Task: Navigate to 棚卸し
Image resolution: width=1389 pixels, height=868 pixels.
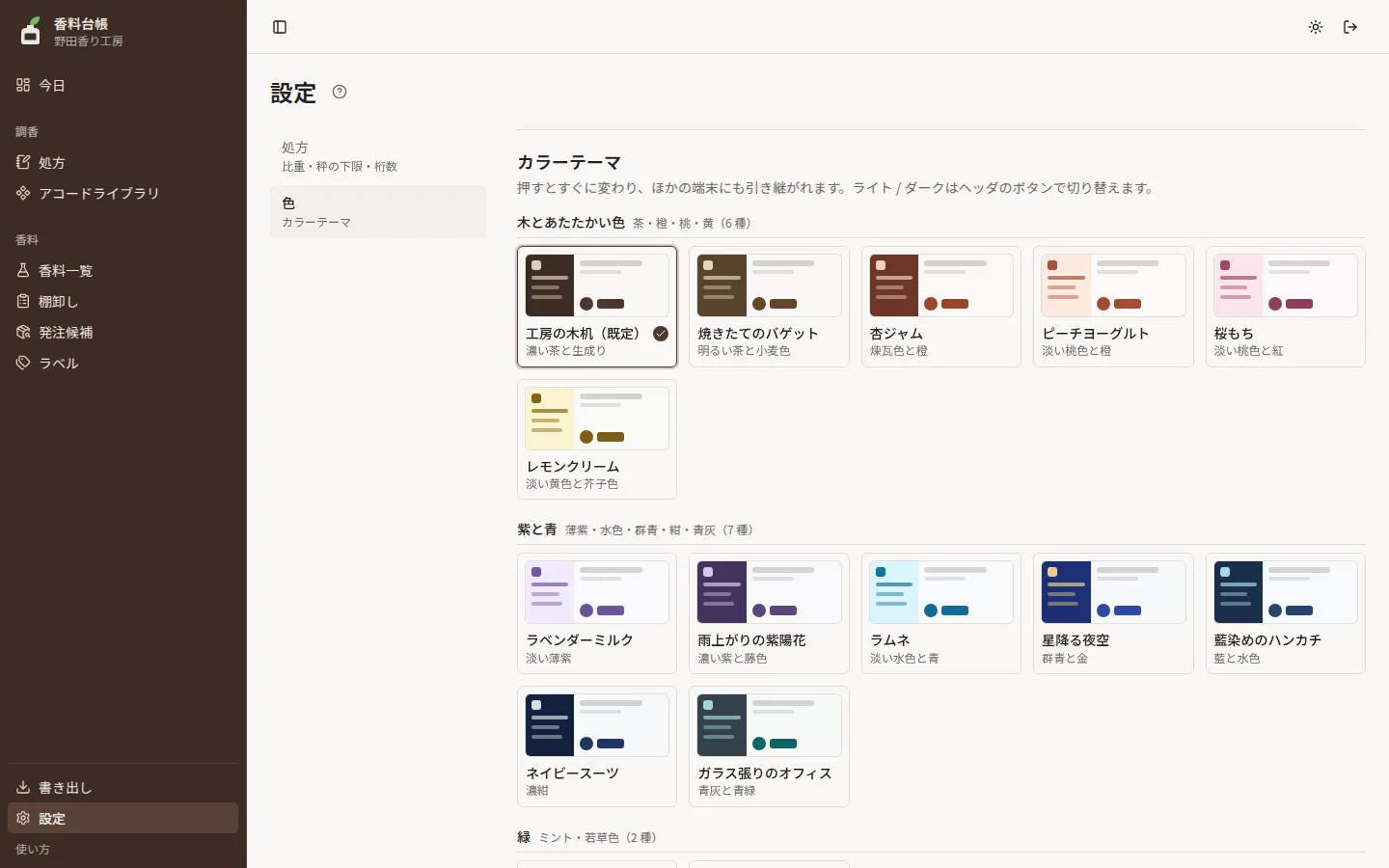Action: point(123,301)
